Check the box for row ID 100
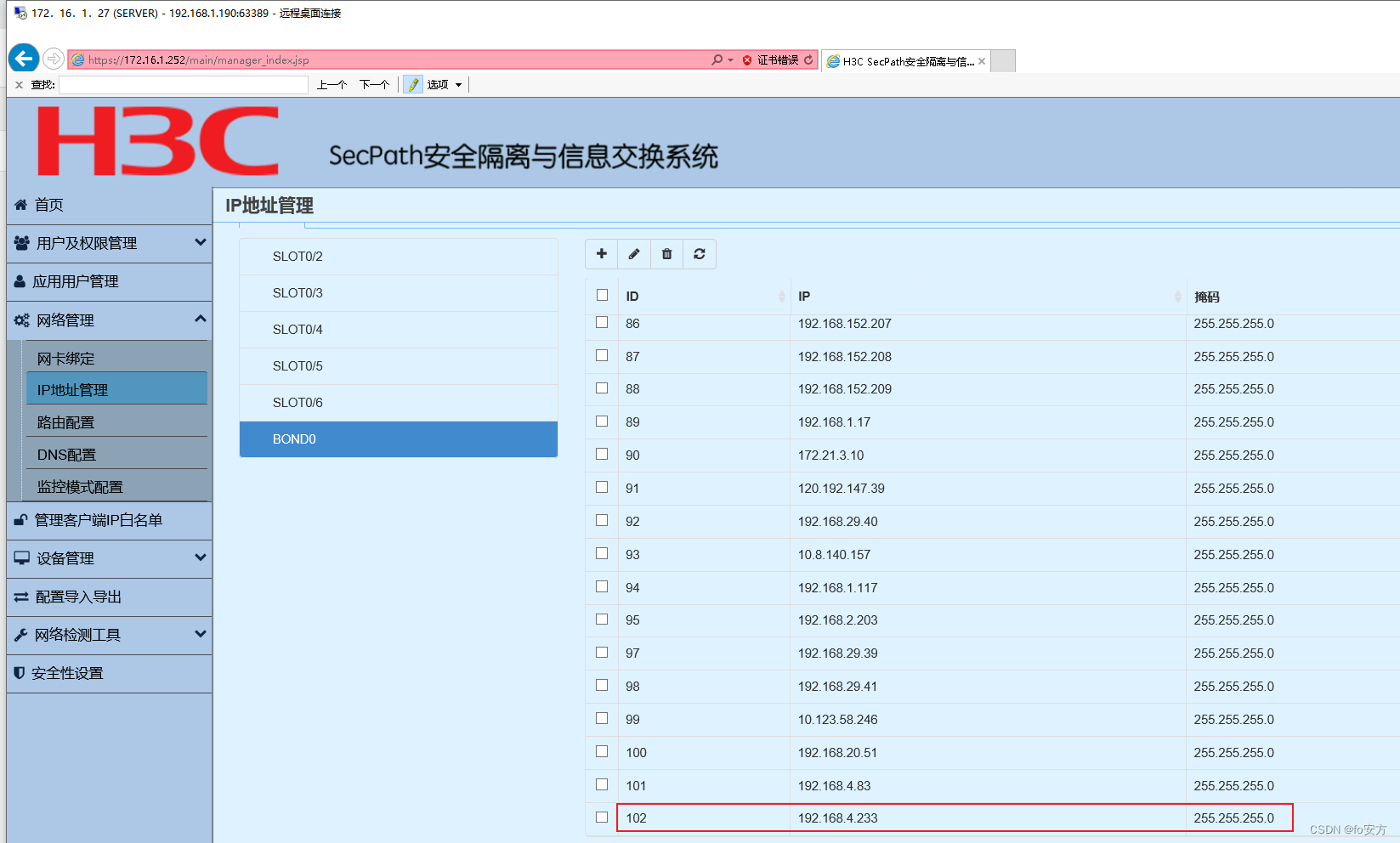The width and height of the screenshot is (1400, 843). tap(602, 751)
